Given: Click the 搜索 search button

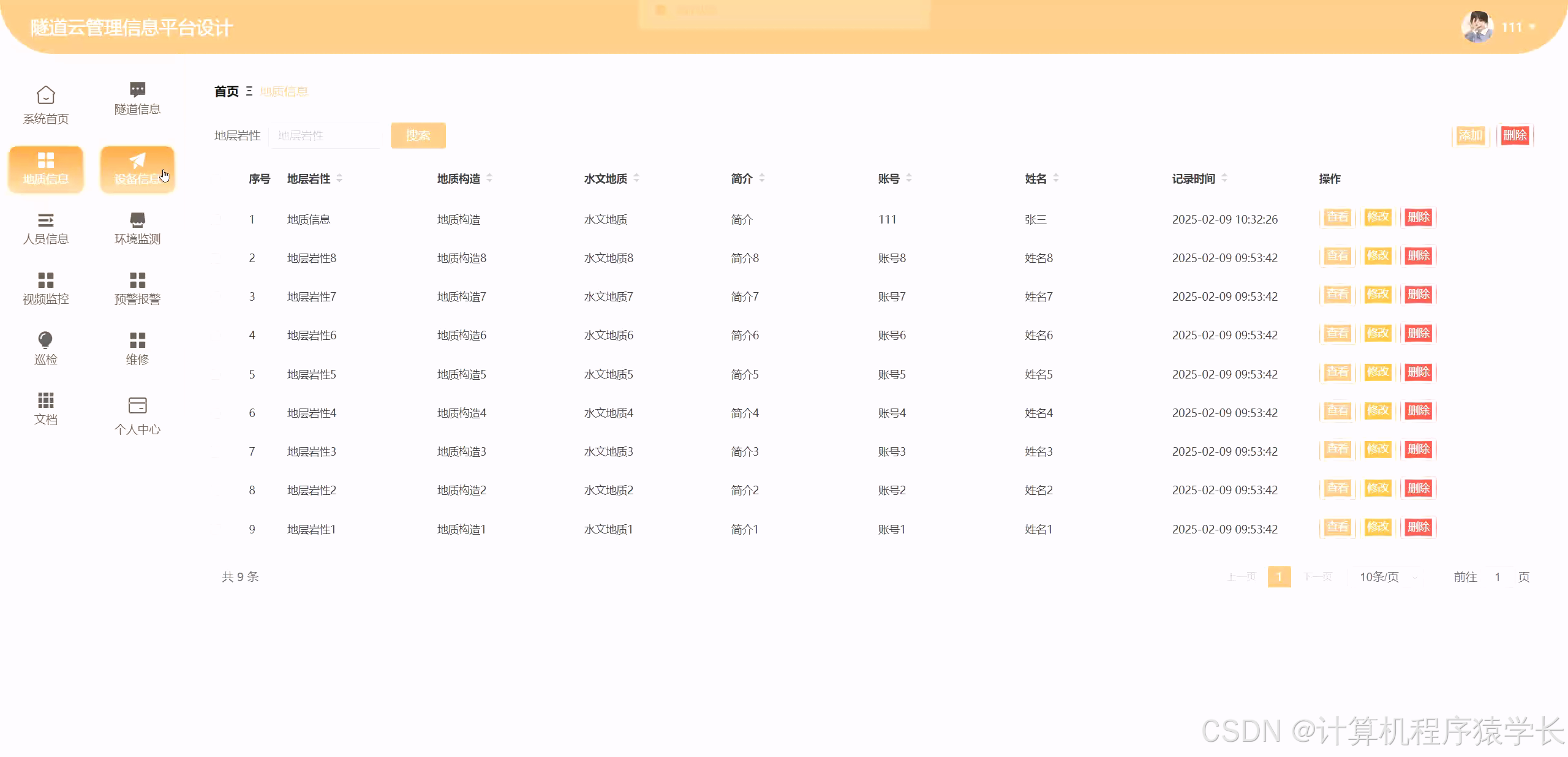Looking at the screenshot, I should [418, 135].
